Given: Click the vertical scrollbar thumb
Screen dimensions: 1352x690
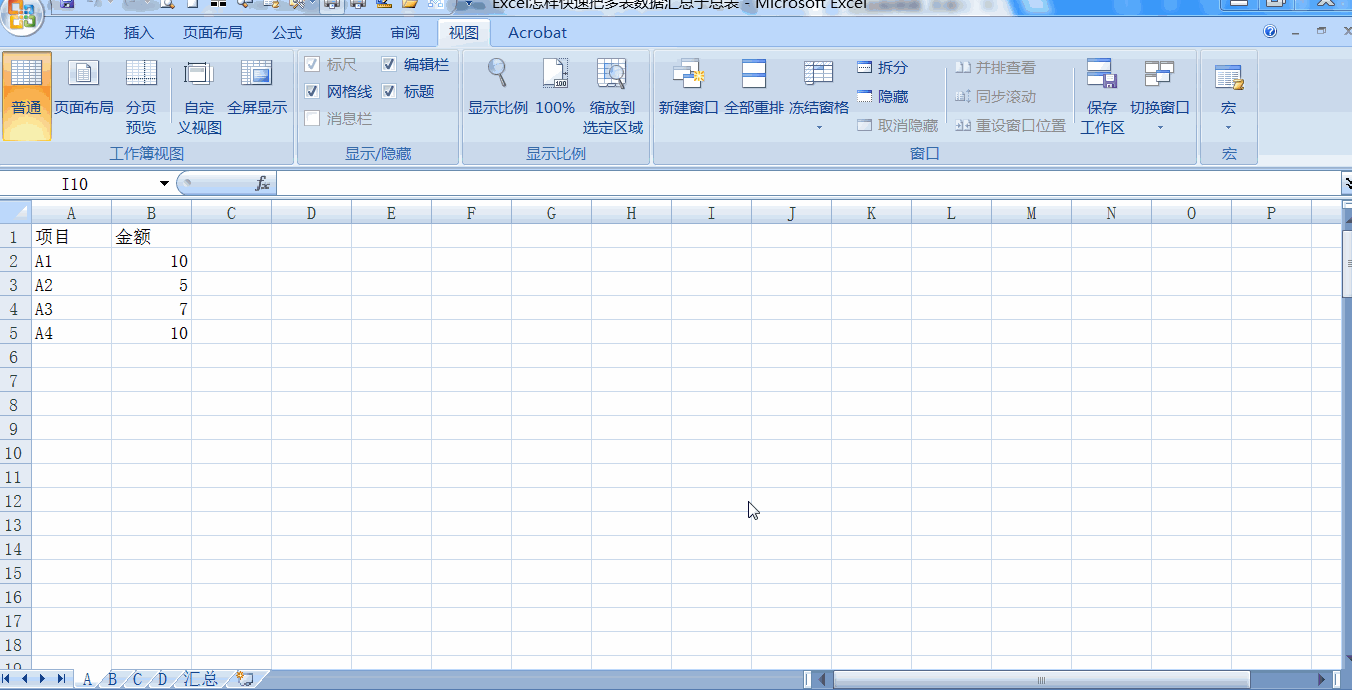Looking at the screenshot, I should [x=1346, y=264].
